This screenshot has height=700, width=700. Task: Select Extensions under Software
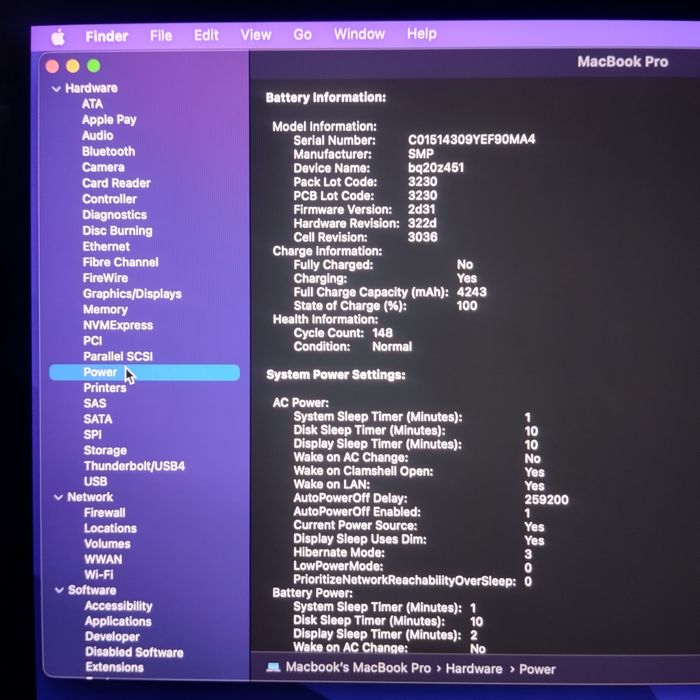pyautogui.click(x=115, y=667)
